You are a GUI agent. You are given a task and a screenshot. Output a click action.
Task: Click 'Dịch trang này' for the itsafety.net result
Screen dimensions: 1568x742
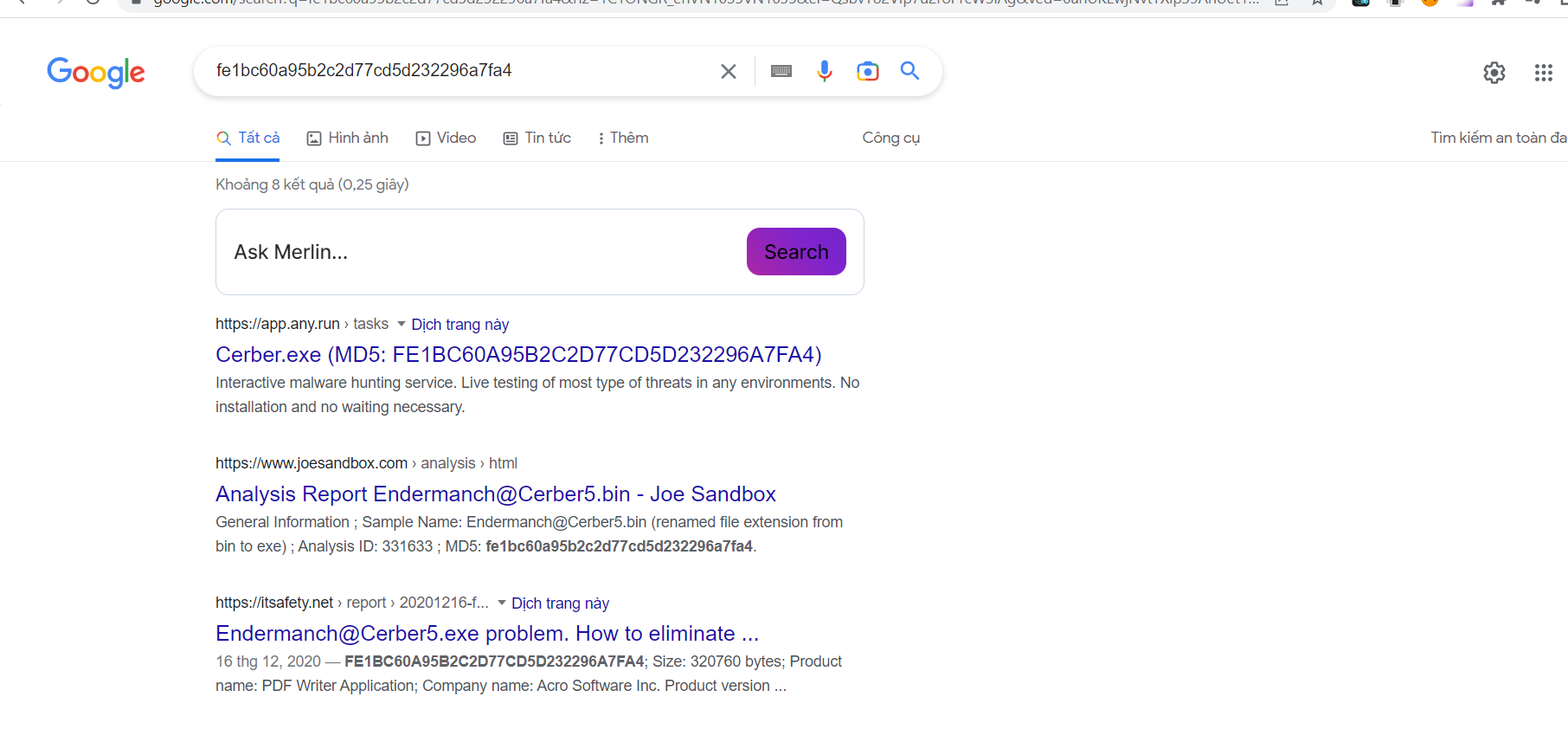click(x=561, y=603)
